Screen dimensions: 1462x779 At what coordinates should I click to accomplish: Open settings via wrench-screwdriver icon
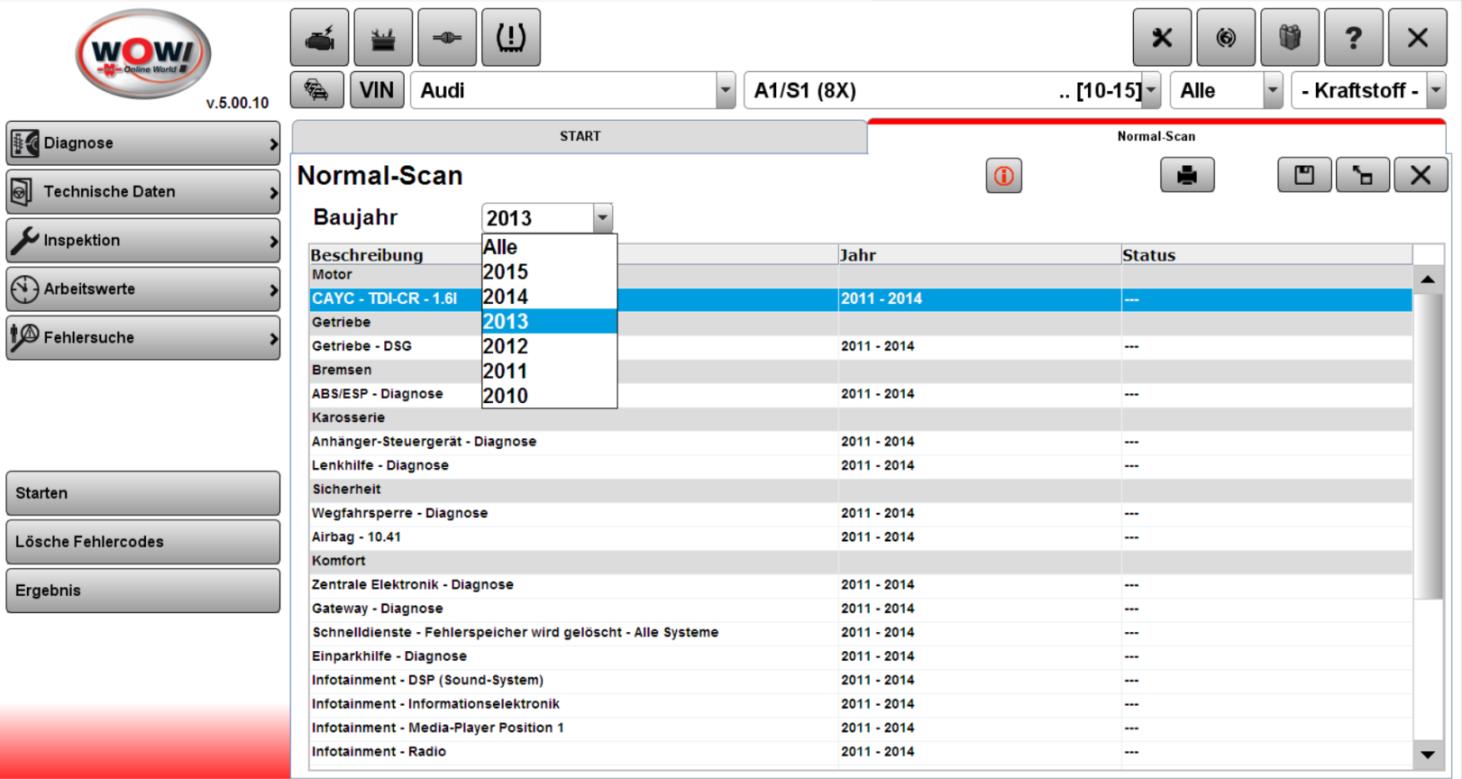pyautogui.click(x=1161, y=37)
